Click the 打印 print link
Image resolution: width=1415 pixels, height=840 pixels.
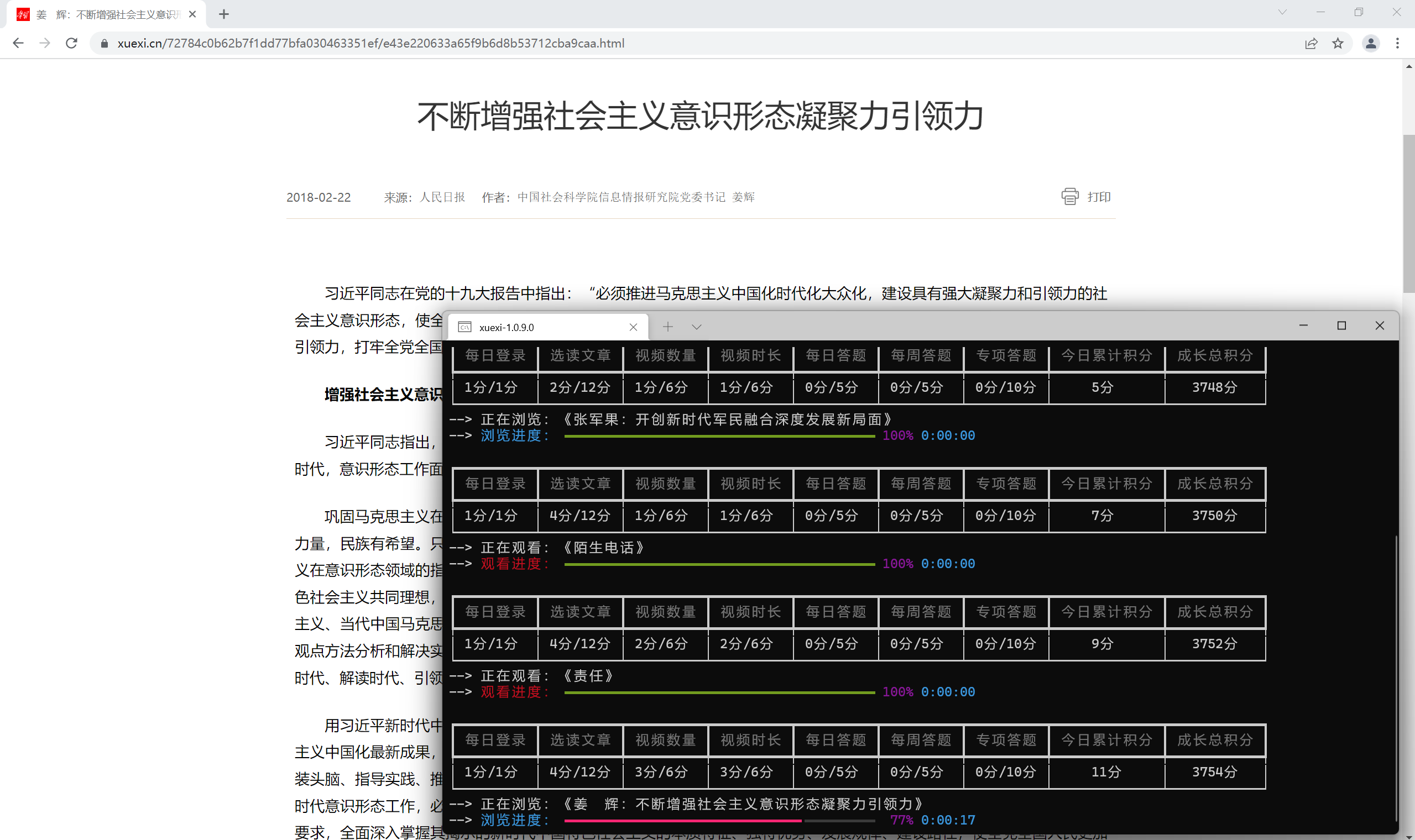point(1099,197)
